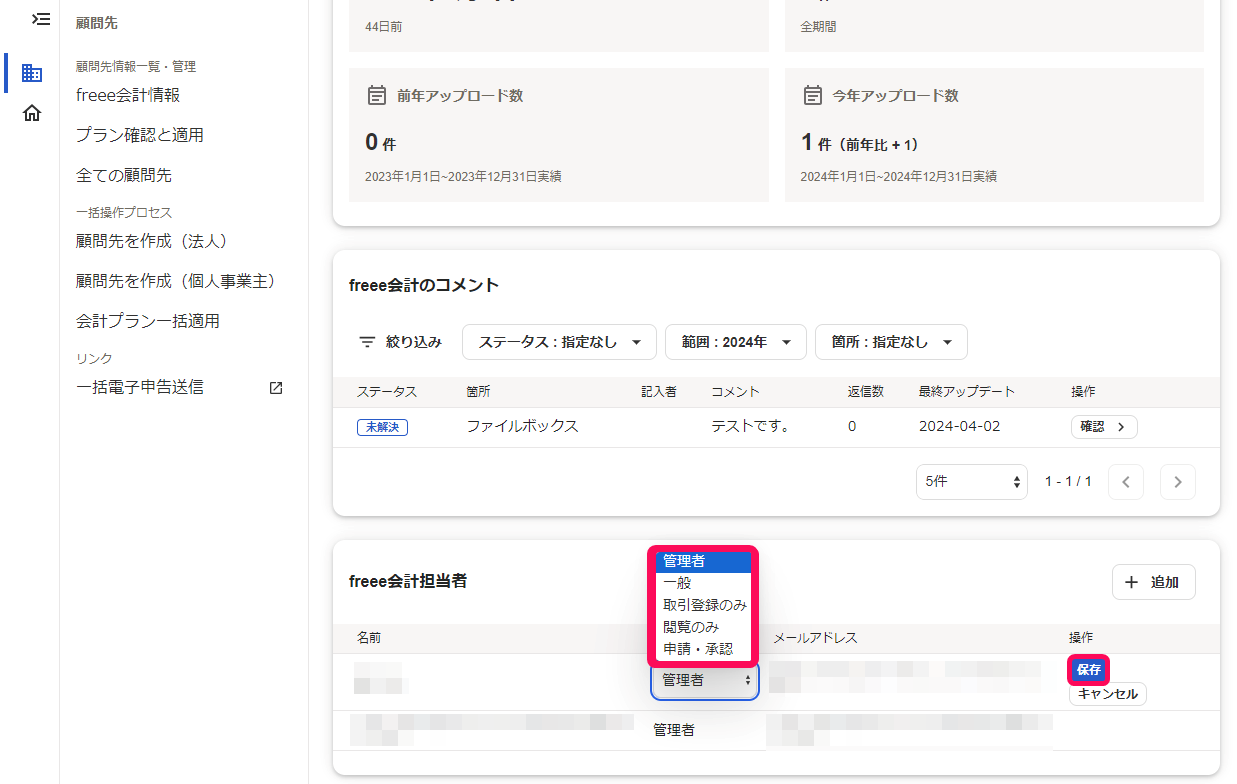Open the 一括電子申告送信 link
This screenshot has width=1237, height=784.
tap(140, 387)
